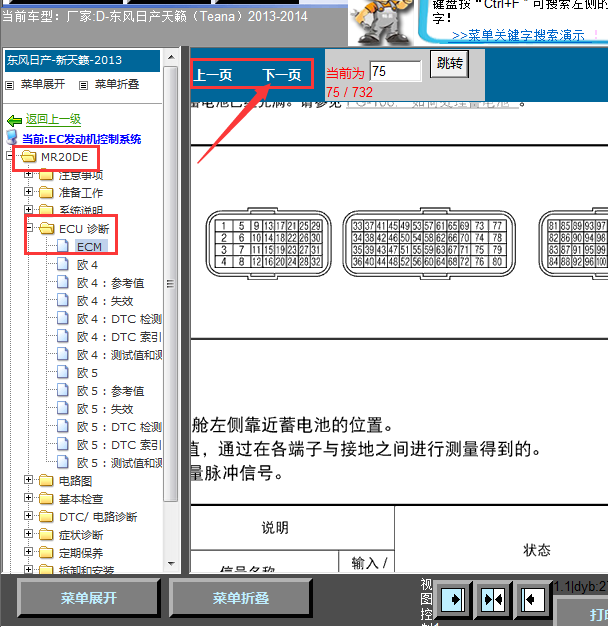Click the page number input field
The height and width of the screenshot is (627, 608).
[395, 71]
